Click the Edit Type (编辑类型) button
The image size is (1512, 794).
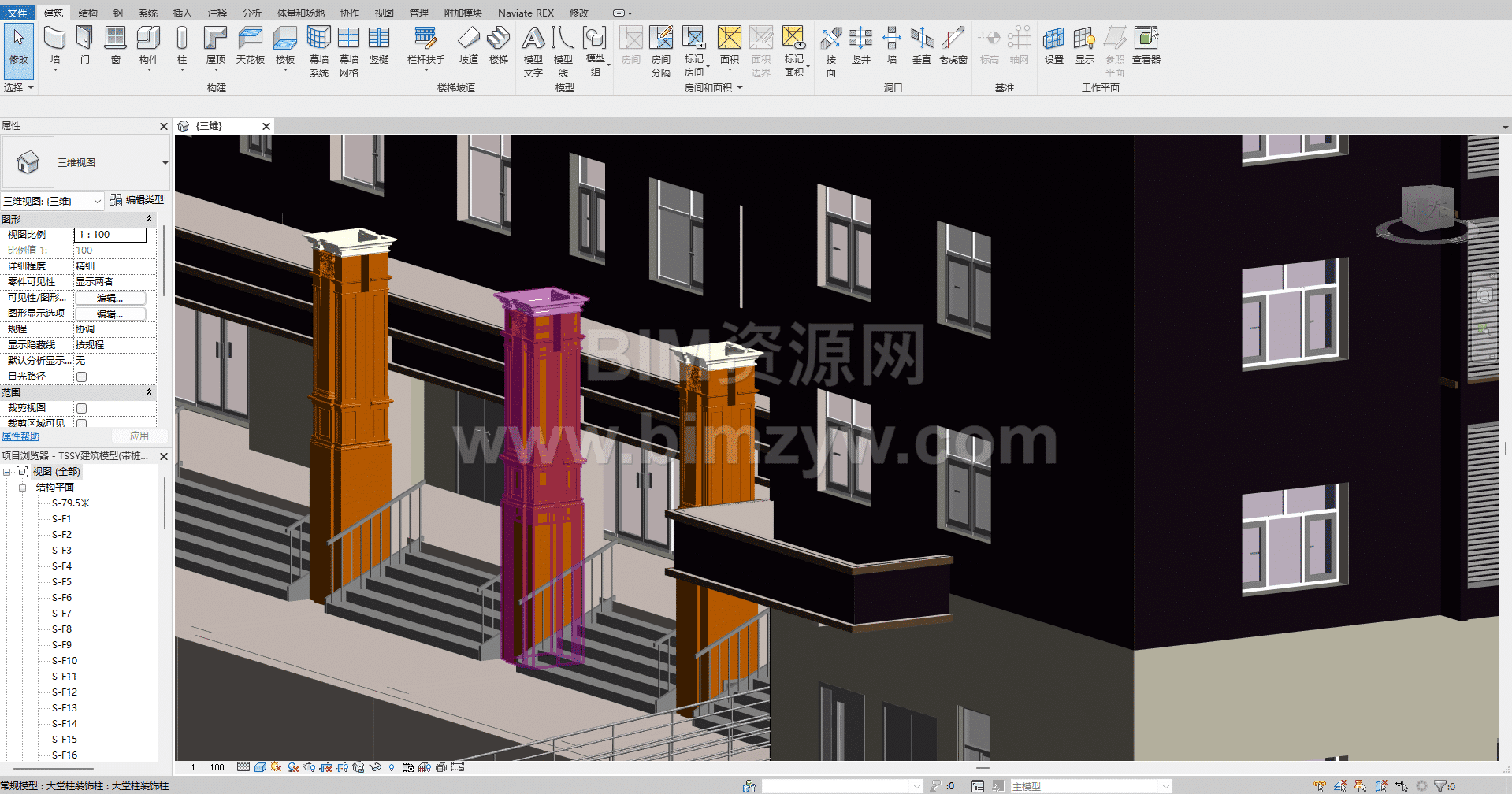click(x=137, y=200)
